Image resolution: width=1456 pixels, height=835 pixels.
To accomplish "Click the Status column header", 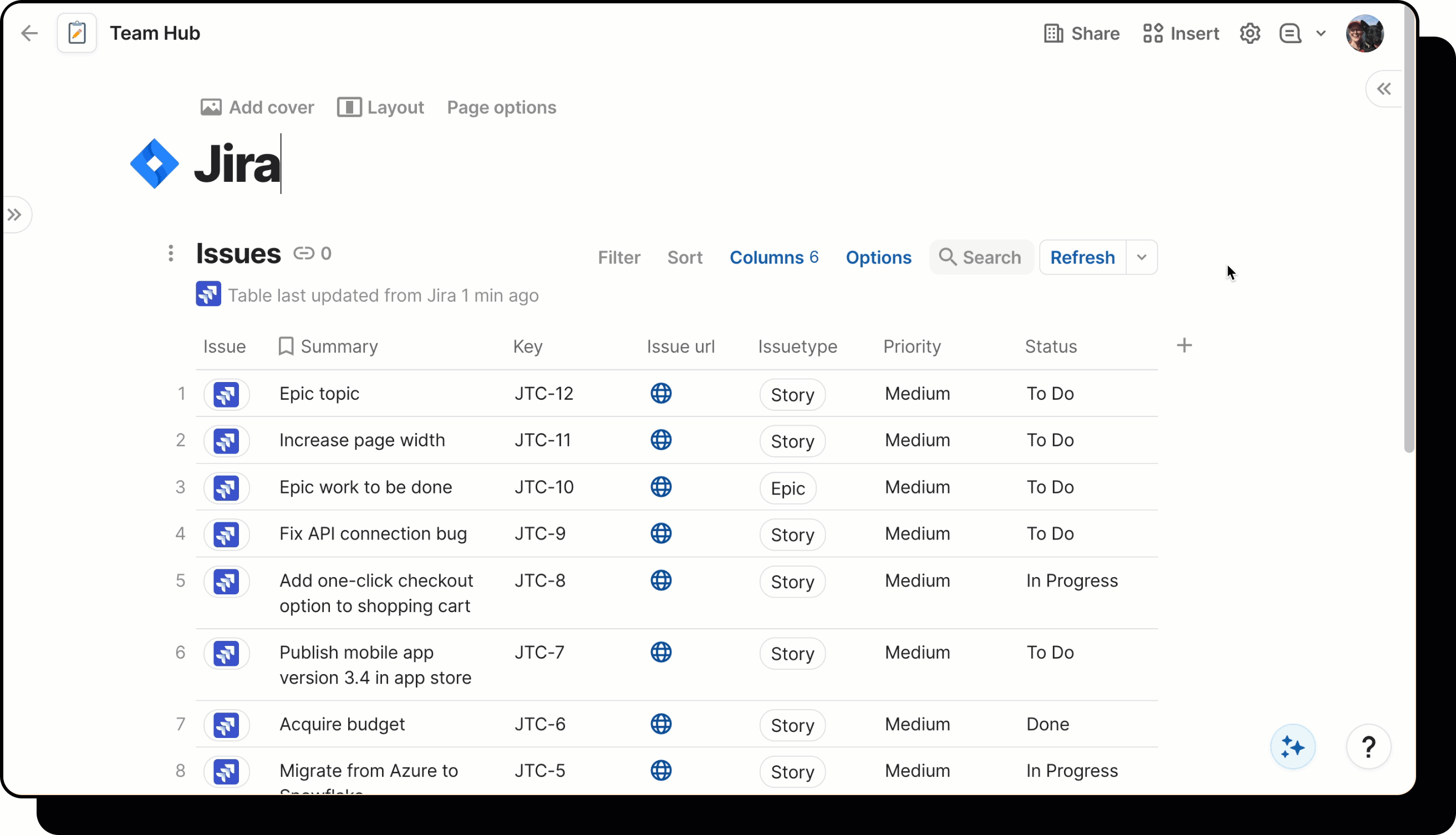I will tap(1051, 347).
